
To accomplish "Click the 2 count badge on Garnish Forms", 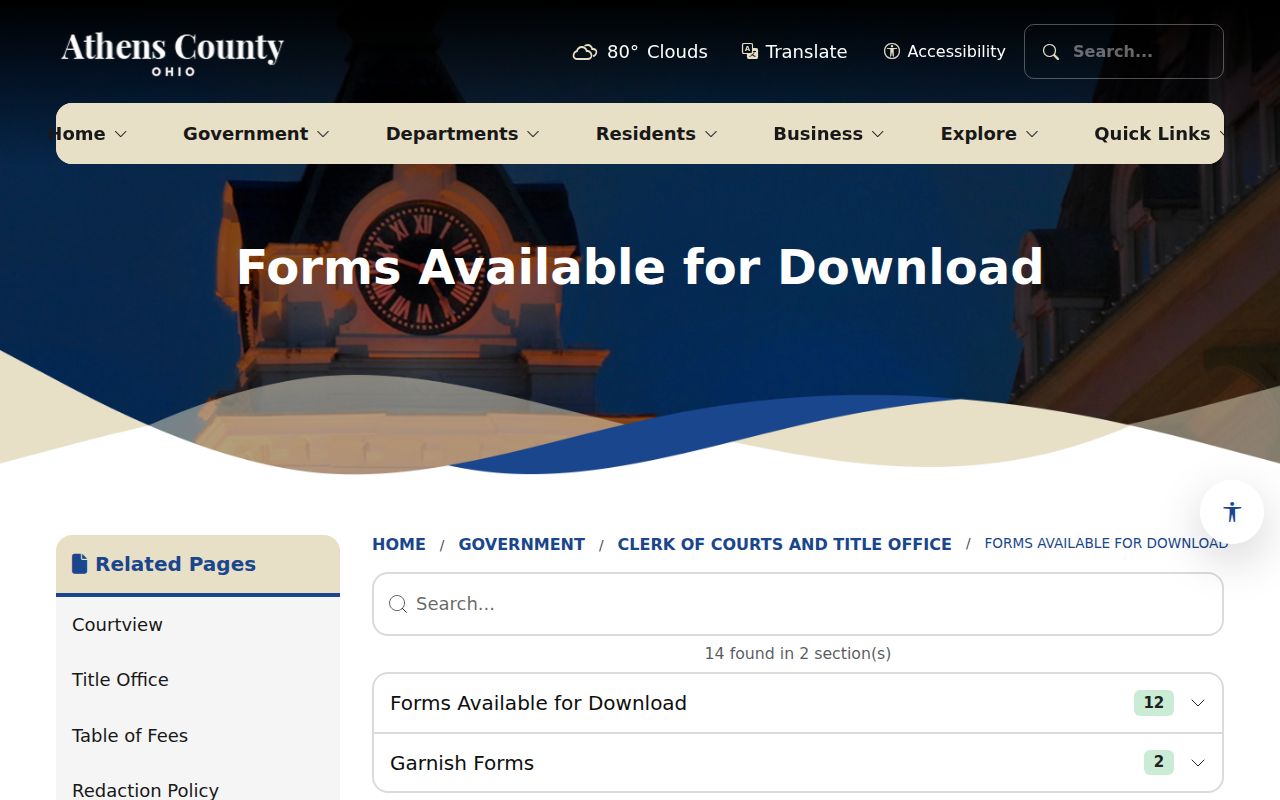I will click(1159, 763).
